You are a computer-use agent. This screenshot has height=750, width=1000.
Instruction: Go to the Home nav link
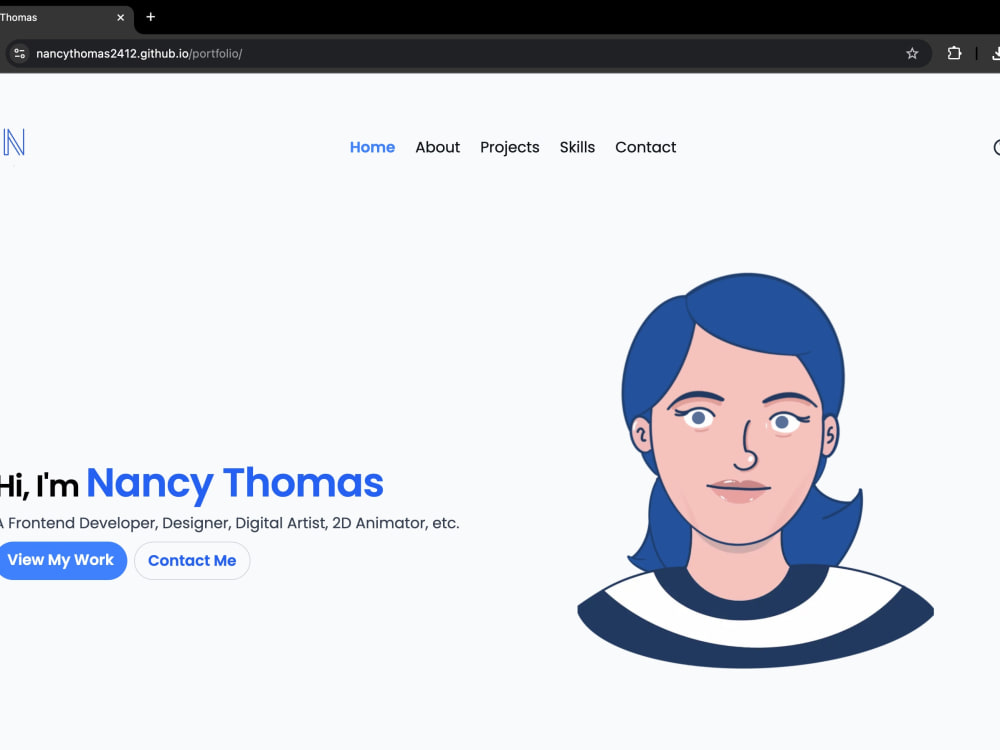pyautogui.click(x=372, y=147)
